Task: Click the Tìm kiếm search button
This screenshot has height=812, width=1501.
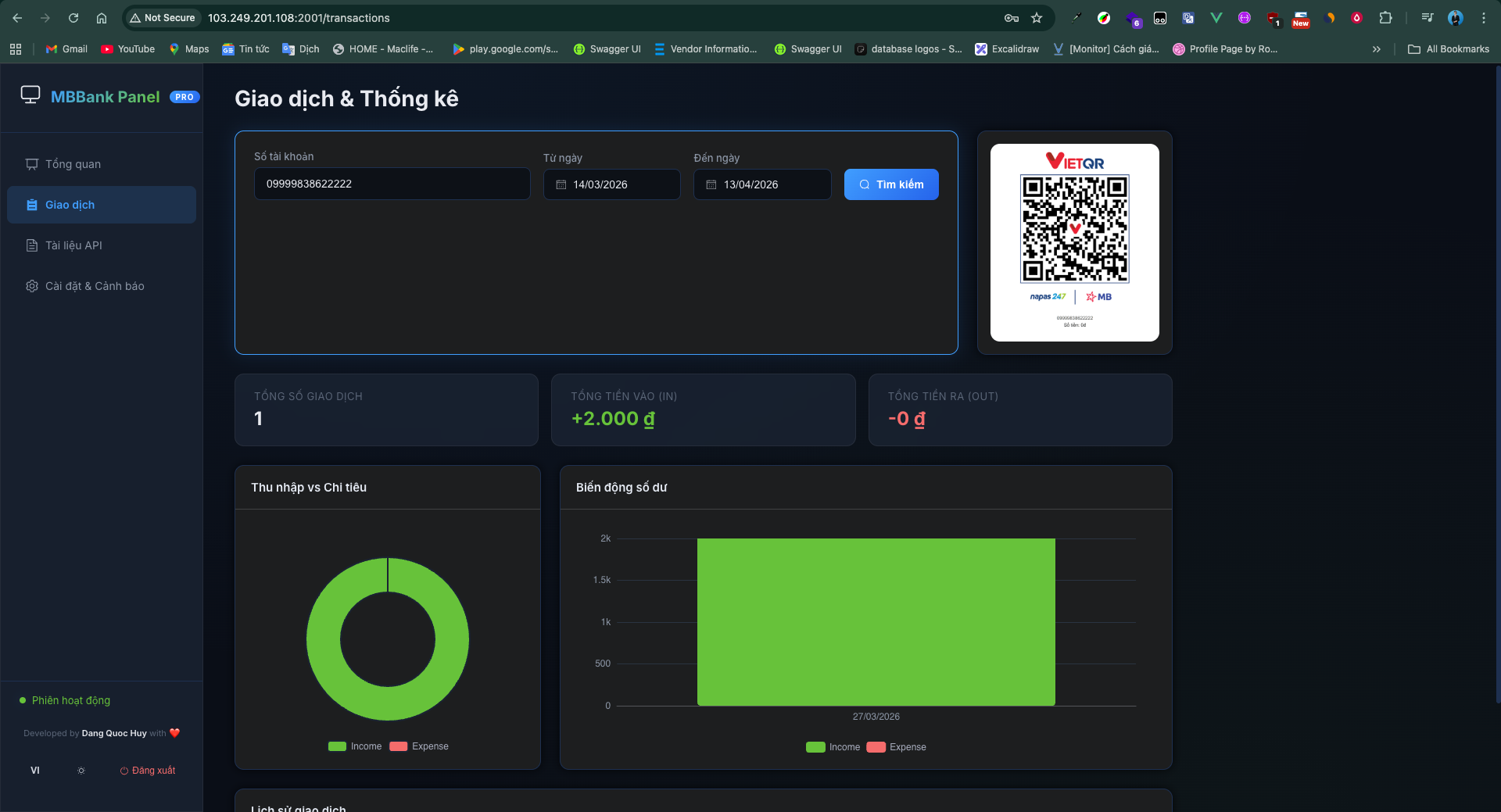Action: click(891, 184)
